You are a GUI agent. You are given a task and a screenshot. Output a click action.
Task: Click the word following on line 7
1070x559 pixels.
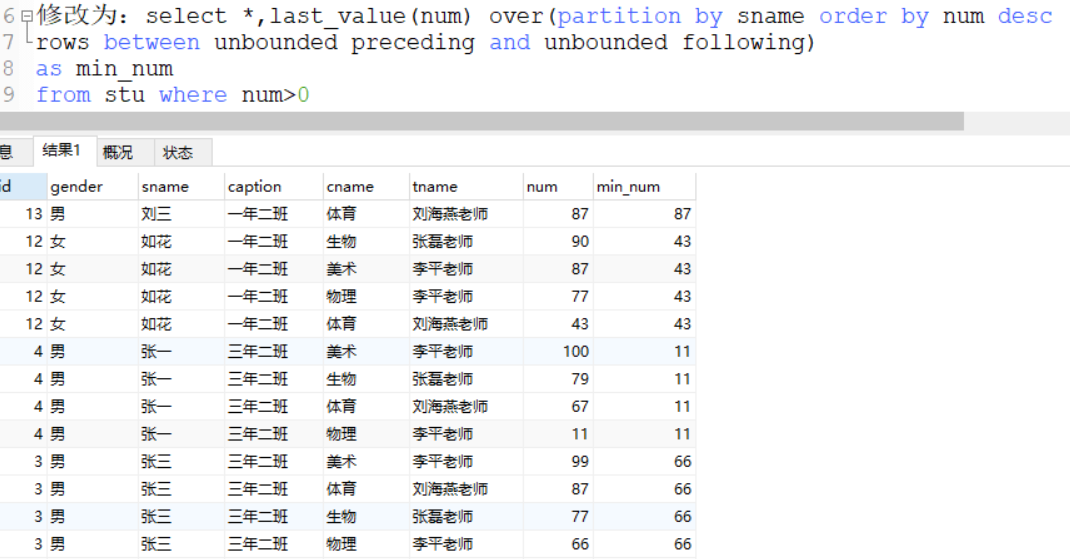pyautogui.click(x=743, y=43)
